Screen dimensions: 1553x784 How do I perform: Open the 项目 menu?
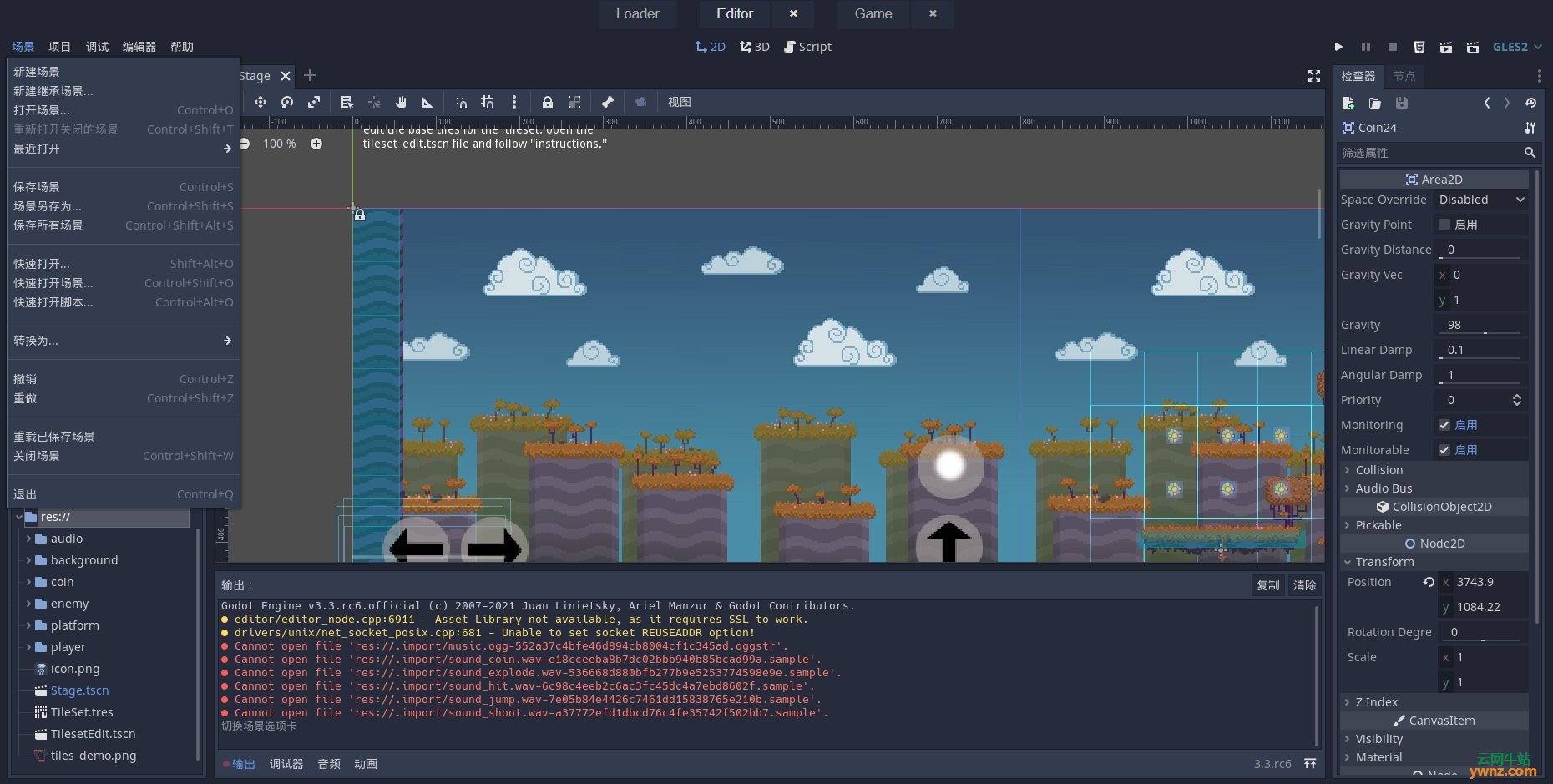click(59, 47)
